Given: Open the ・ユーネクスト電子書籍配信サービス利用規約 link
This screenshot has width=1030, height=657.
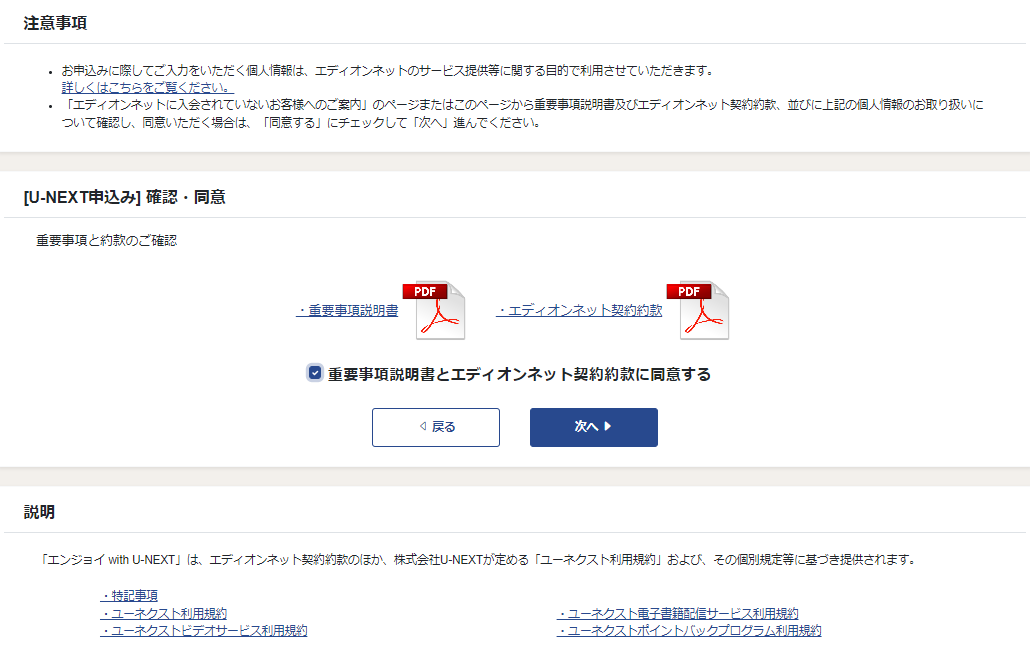Looking at the screenshot, I should pyautogui.click(x=677, y=613).
